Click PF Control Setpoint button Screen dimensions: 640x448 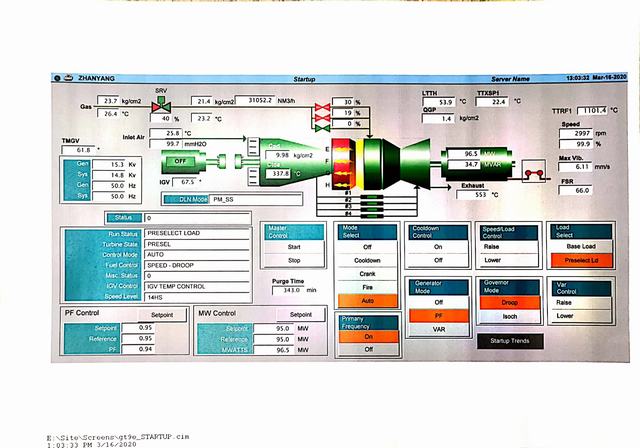[162, 315]
